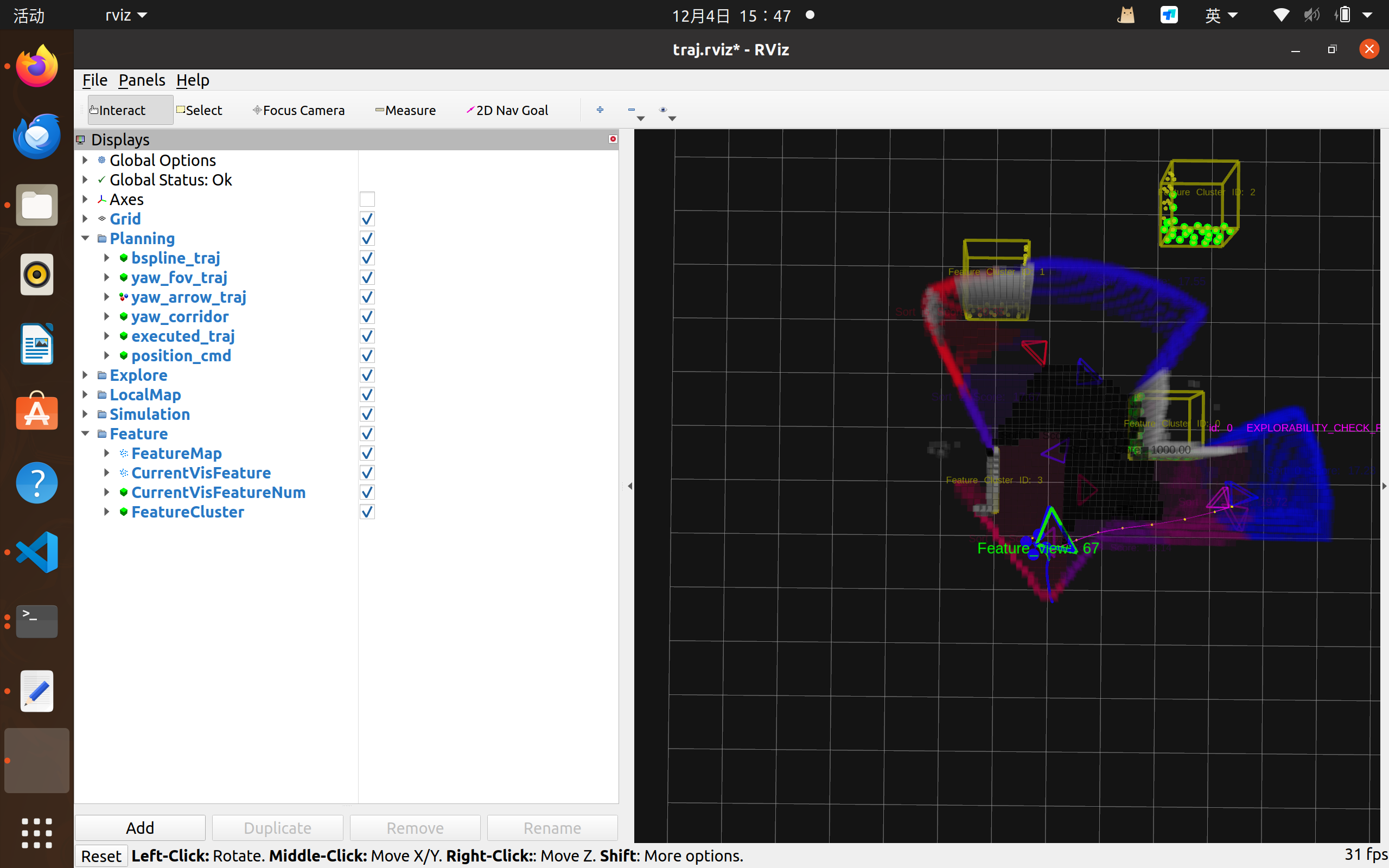Open the Panels menu
Image resolution: width=1389 pixels, height=868 pixels.
[141, 80]
